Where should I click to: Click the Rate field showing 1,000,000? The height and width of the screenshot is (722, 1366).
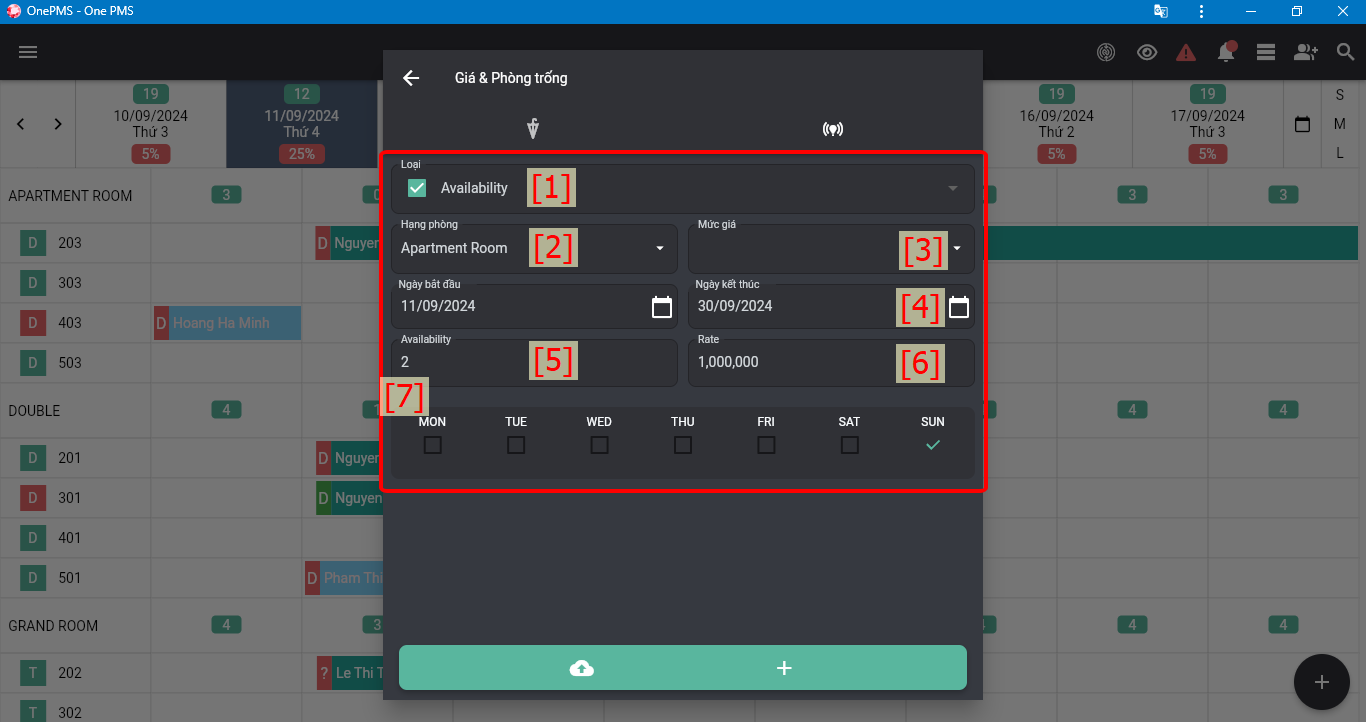tap(831, 362)
